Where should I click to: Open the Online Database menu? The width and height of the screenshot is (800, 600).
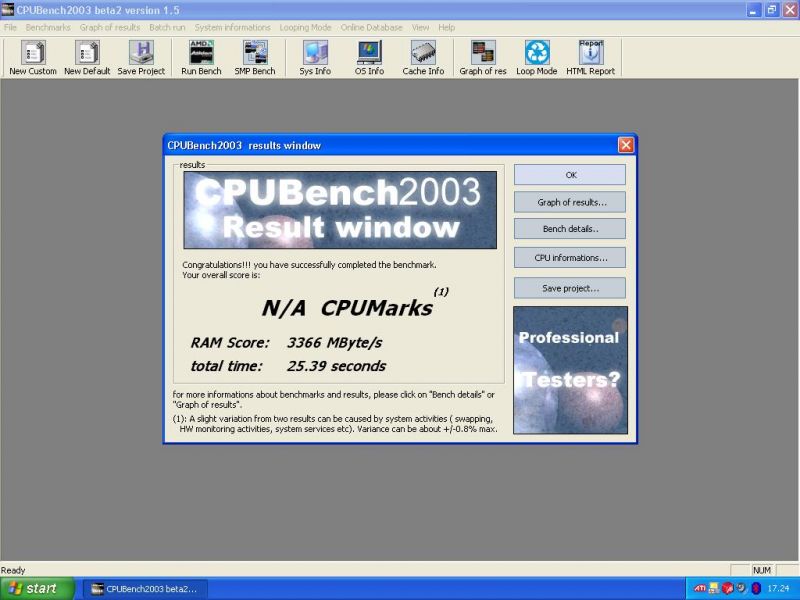[371, 28]
